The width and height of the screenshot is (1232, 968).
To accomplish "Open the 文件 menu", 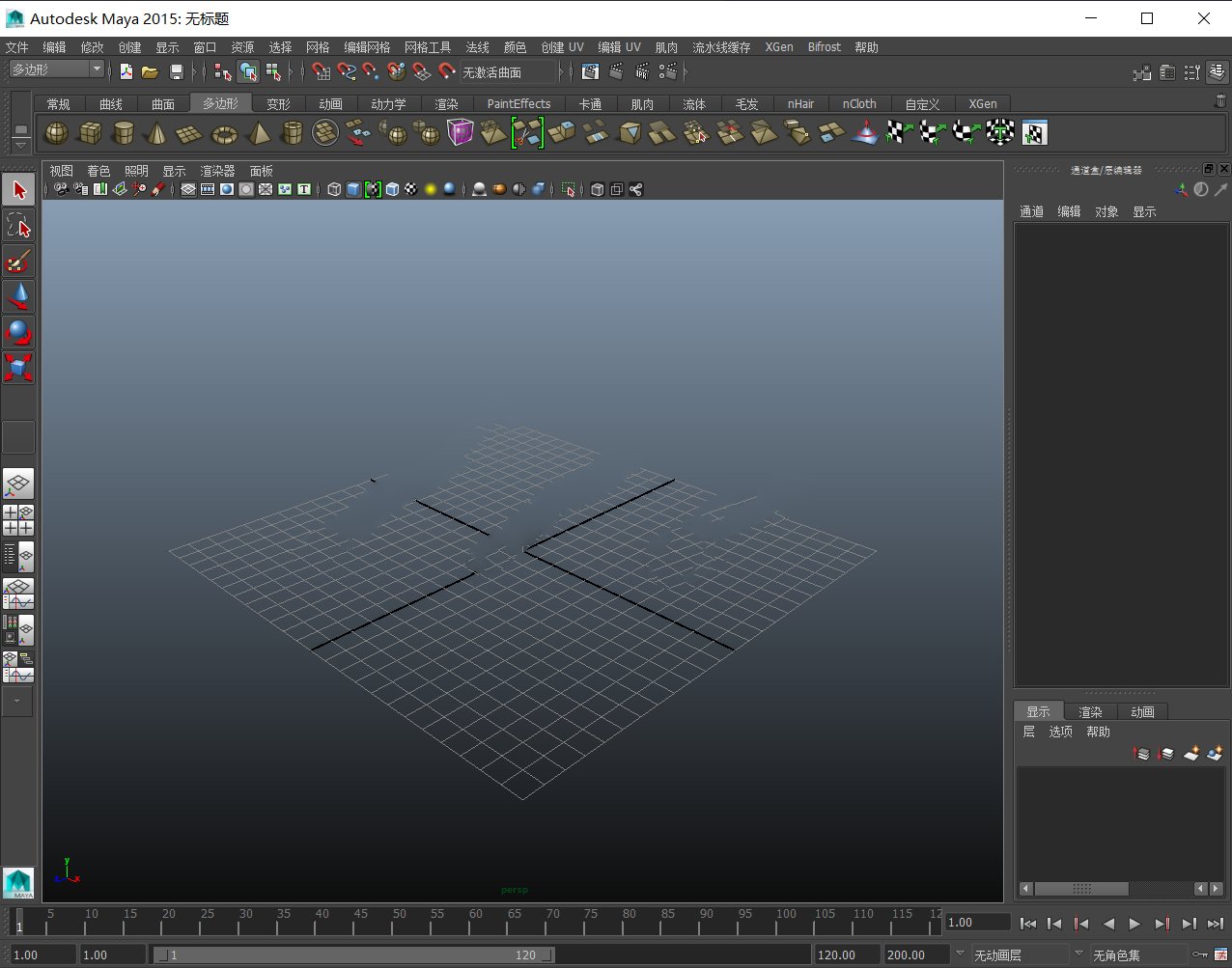I will point(17,47).
